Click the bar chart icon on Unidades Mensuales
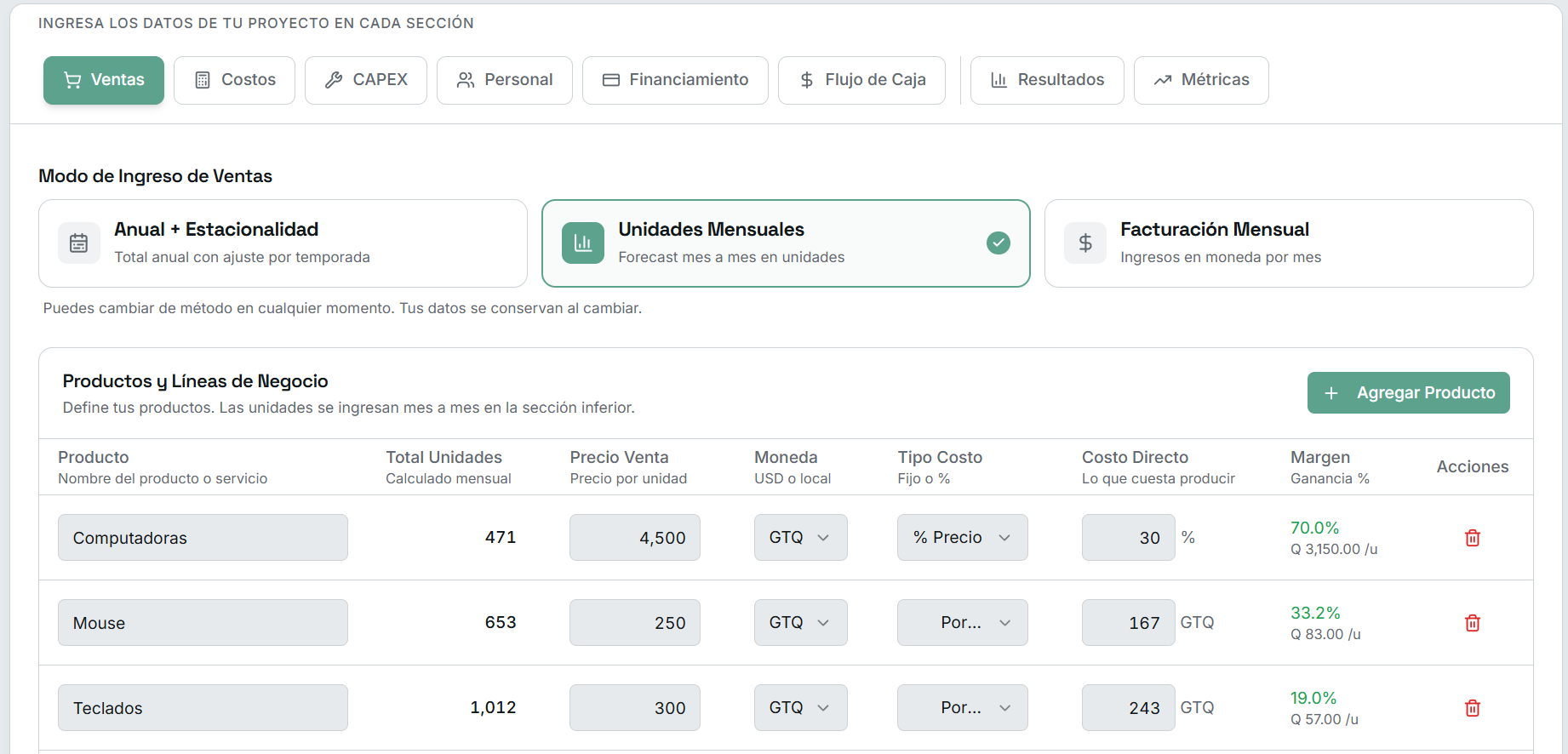The width and height of the screenshot is (1568, 754). pyautogui.click(x=583, y=243)
